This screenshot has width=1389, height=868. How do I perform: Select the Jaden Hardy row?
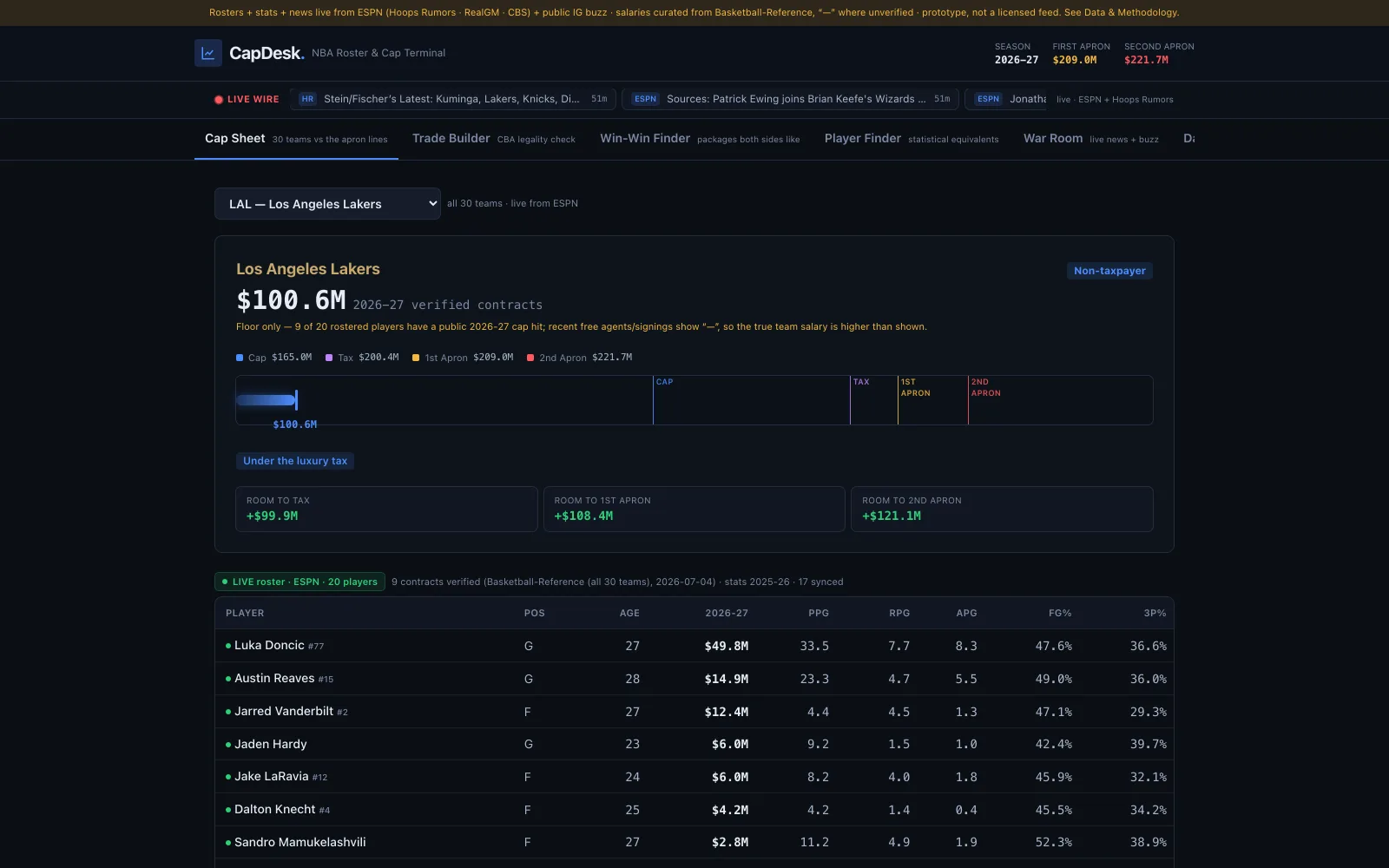[x=694, y=744]
